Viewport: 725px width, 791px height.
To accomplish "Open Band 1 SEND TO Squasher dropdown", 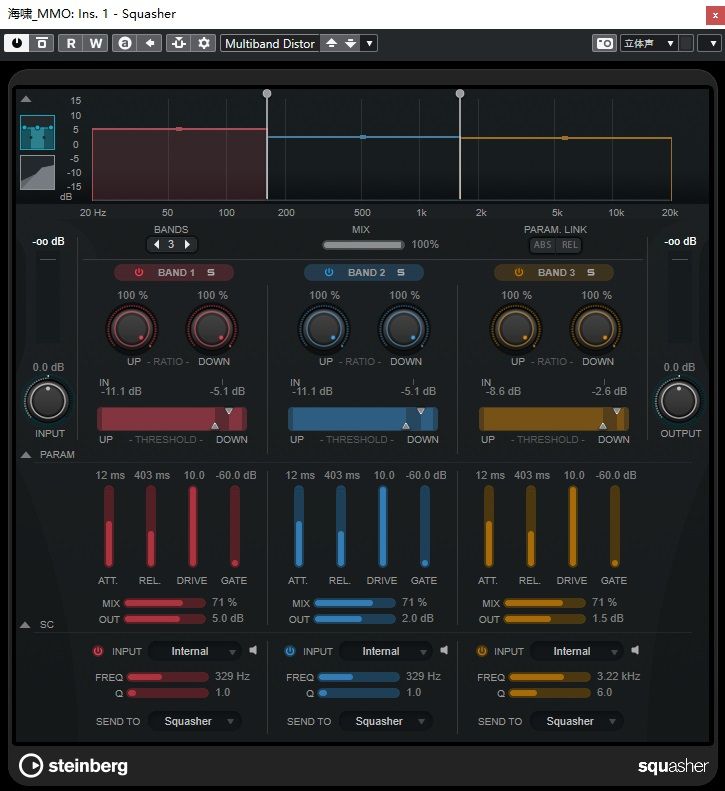I will tap(195, 721).
